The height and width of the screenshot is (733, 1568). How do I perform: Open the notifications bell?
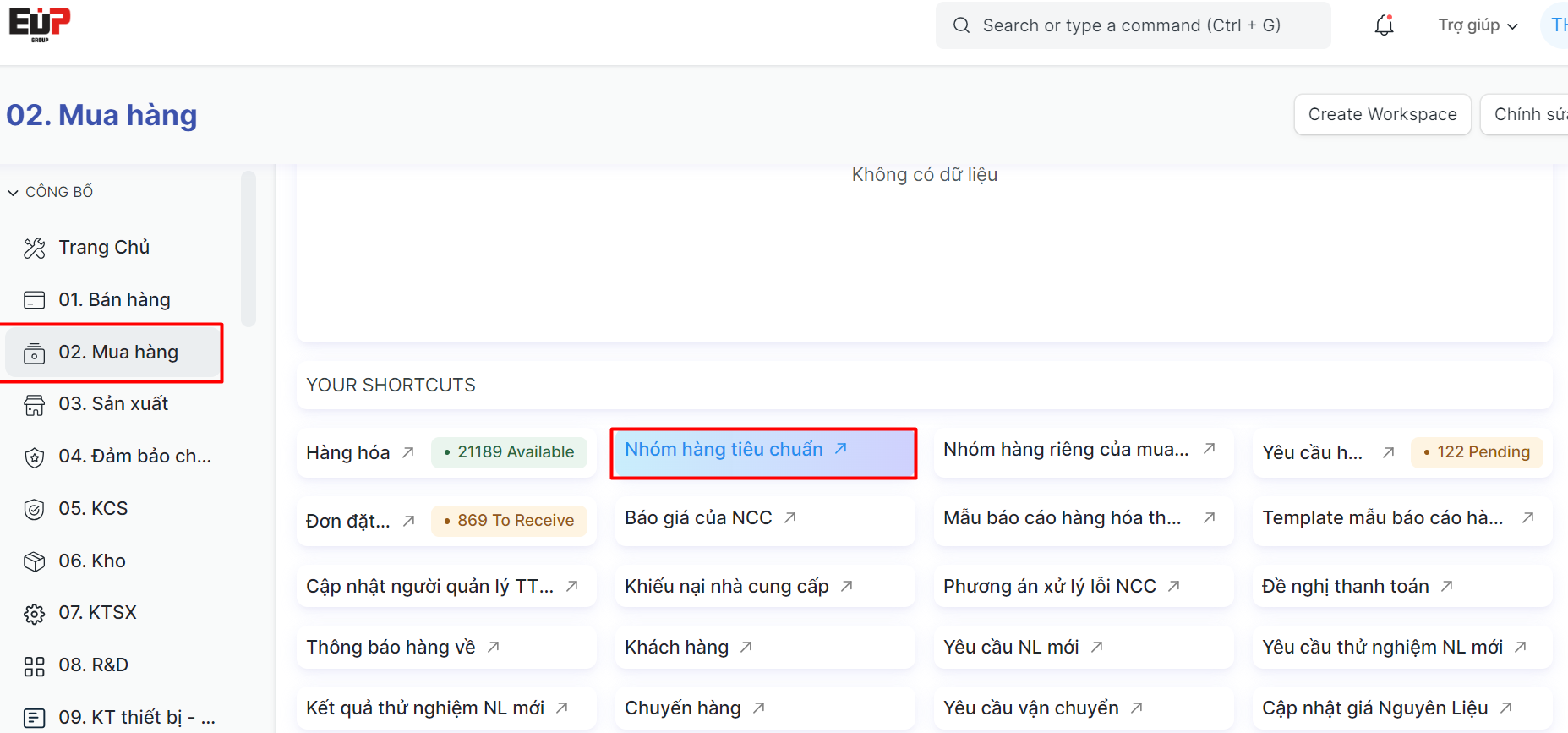coord(1384,25)
